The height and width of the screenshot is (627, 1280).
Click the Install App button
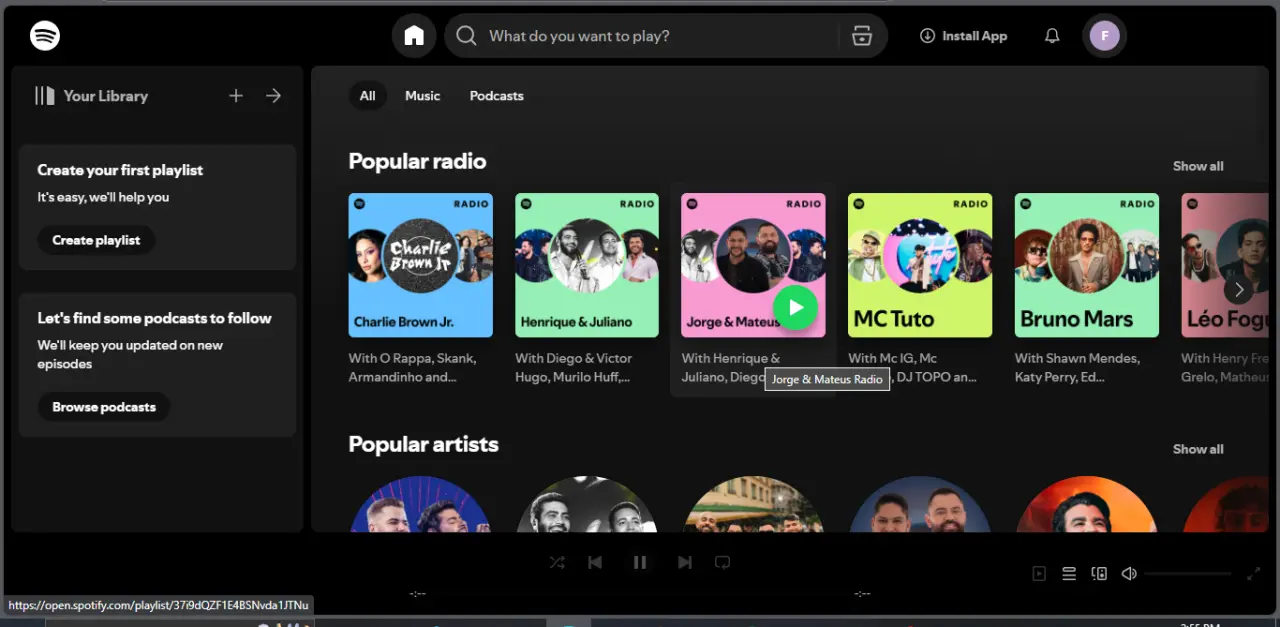point(963,36)
